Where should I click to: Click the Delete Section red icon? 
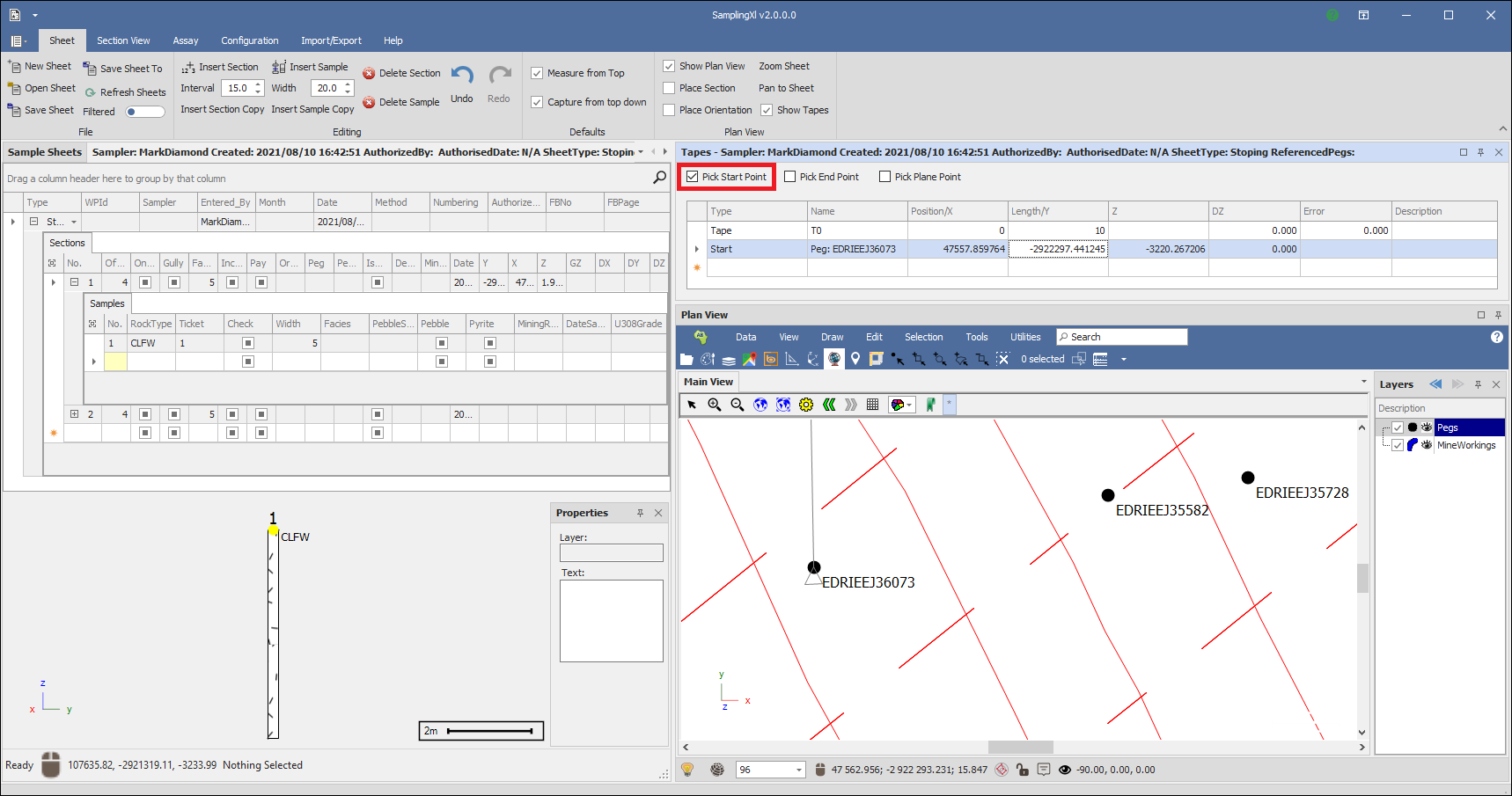click(x=369, y=74)
